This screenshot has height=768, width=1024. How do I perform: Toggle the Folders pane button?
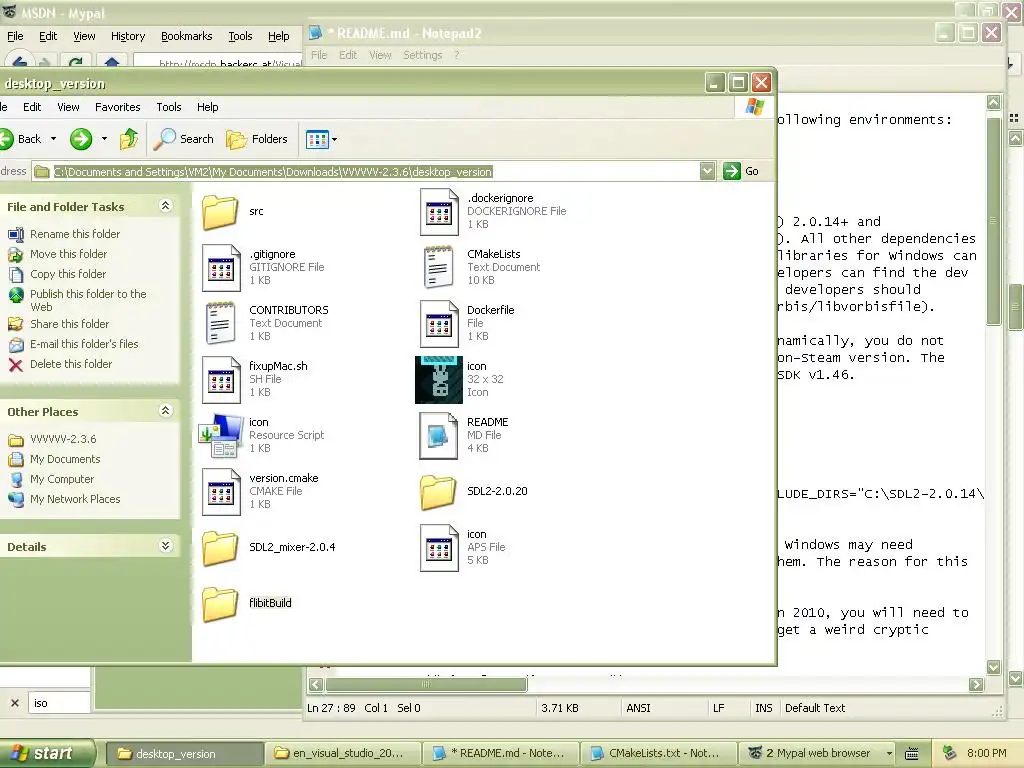pos(257,139)
